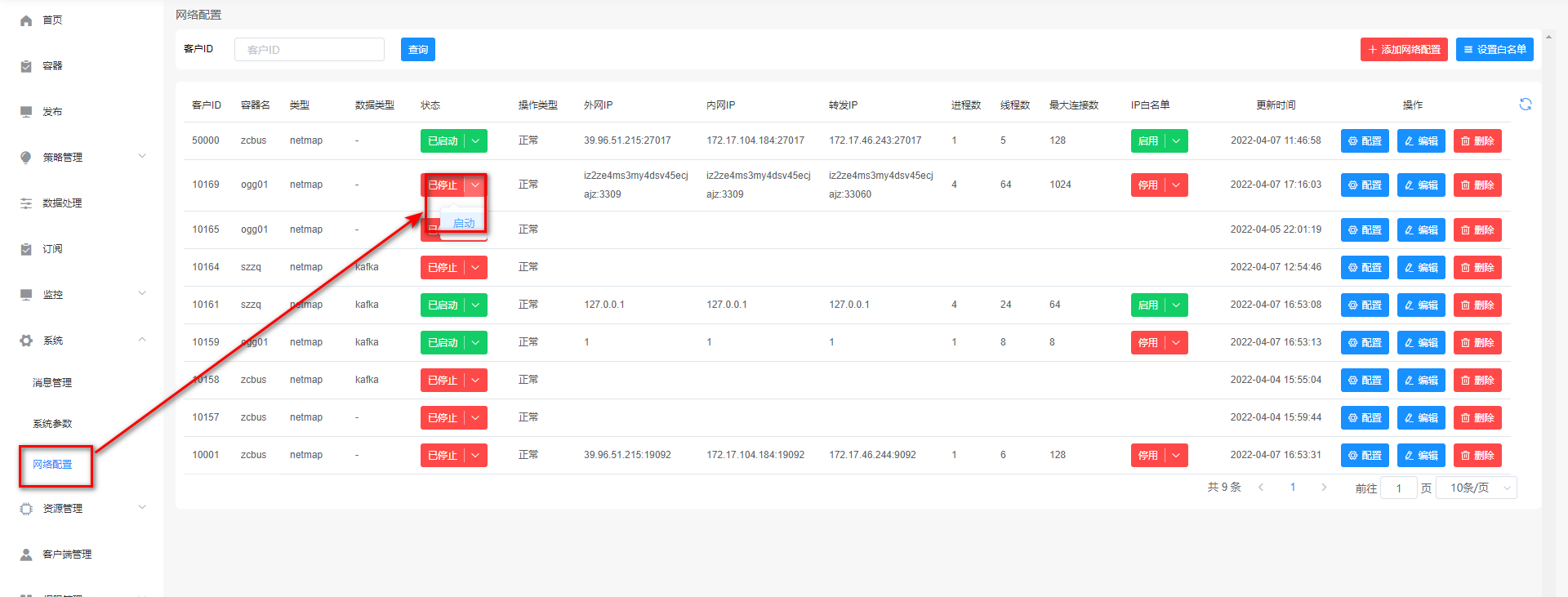Open 首页 home icon in sidebar

tap(26, 20)
